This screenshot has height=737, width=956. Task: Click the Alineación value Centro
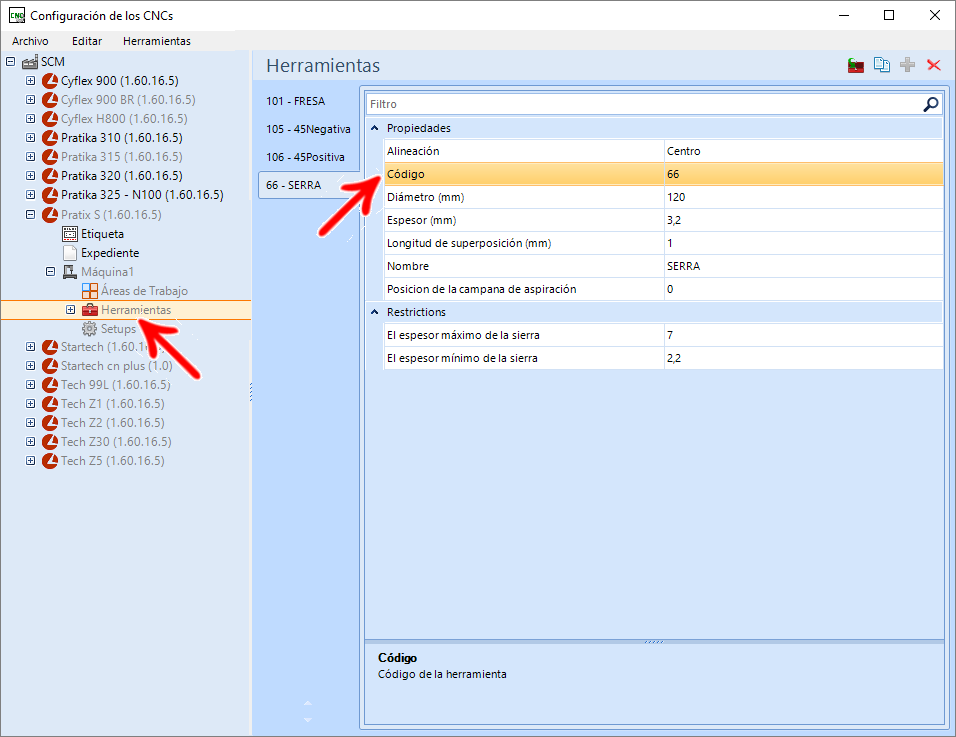[x=803, y=151]
